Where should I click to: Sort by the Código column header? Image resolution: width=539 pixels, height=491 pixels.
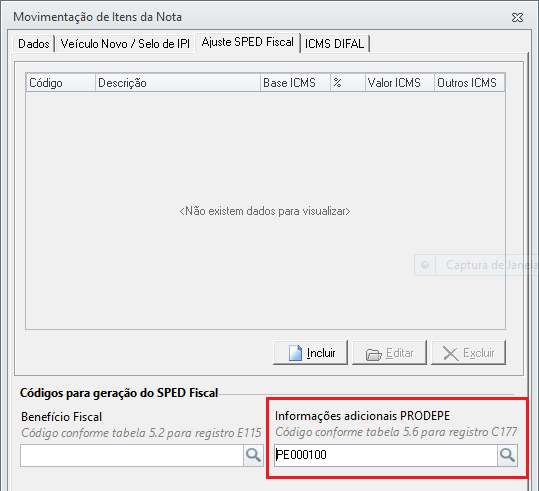click(60, 83)
